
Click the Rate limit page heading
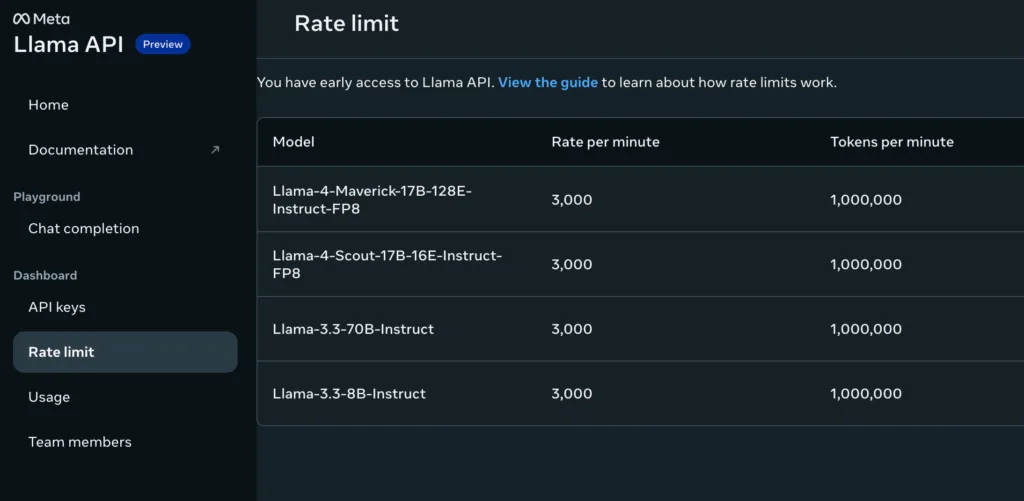[x=346, y=24]
